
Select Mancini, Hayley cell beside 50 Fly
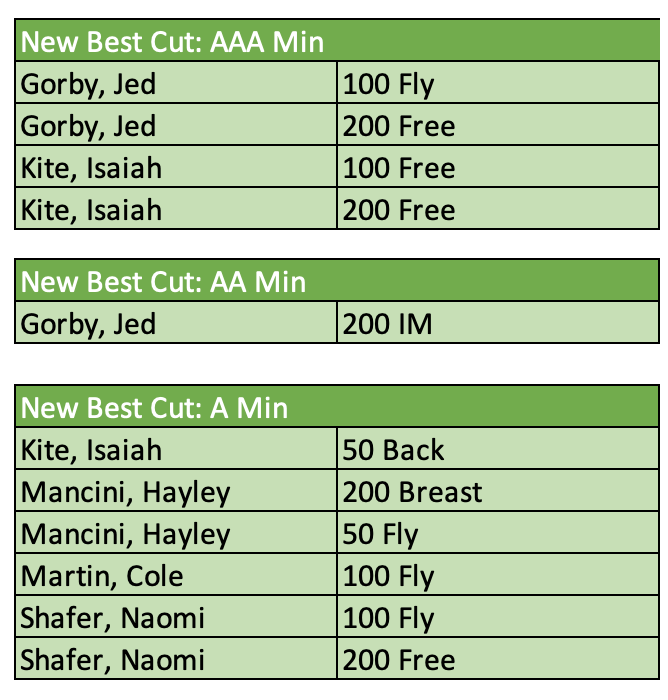(125, 534)
